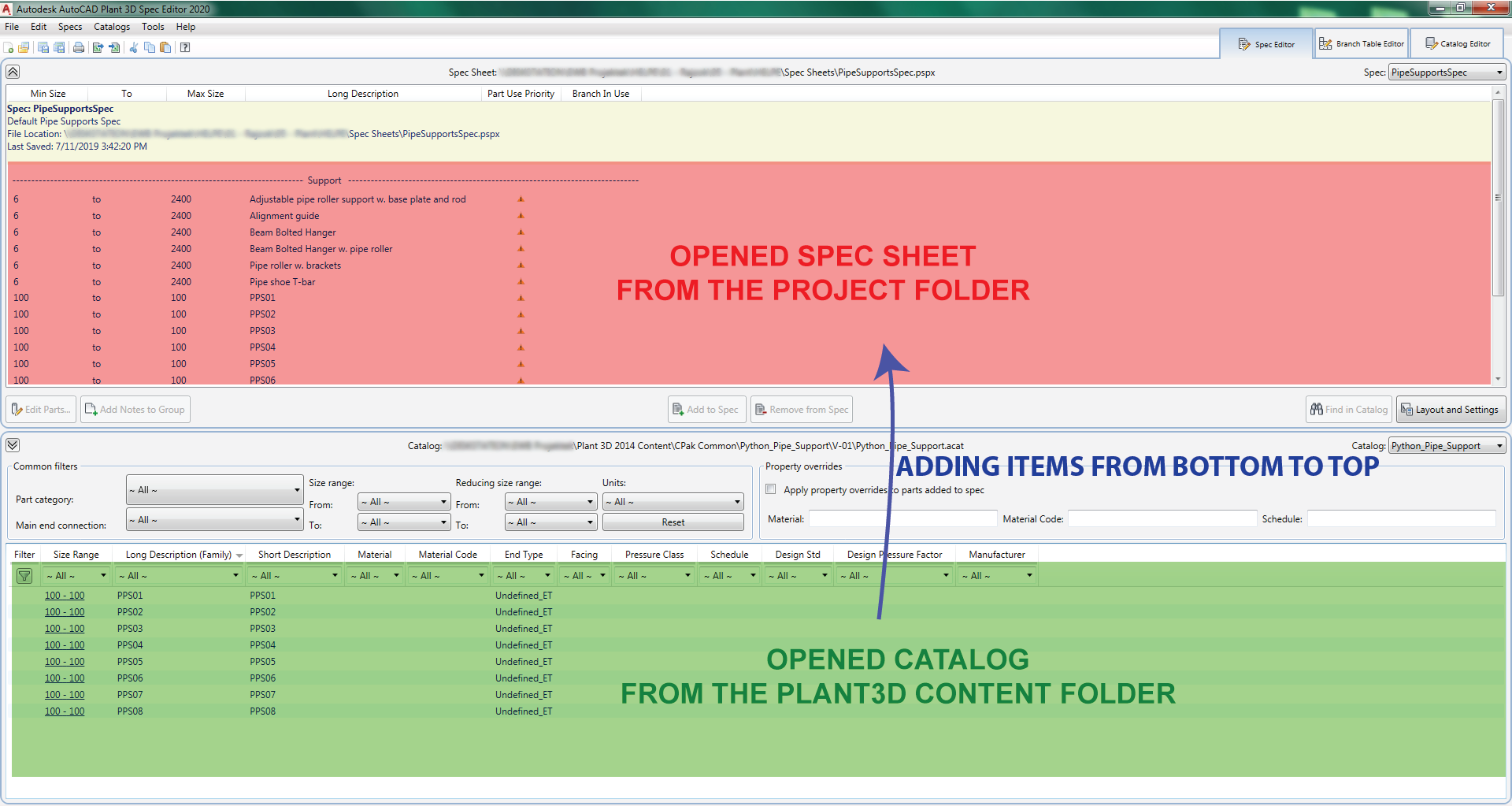Click the Cut scissors icon
The height and width of the screenshot is (806, 1512).
(x=133, y=47)
